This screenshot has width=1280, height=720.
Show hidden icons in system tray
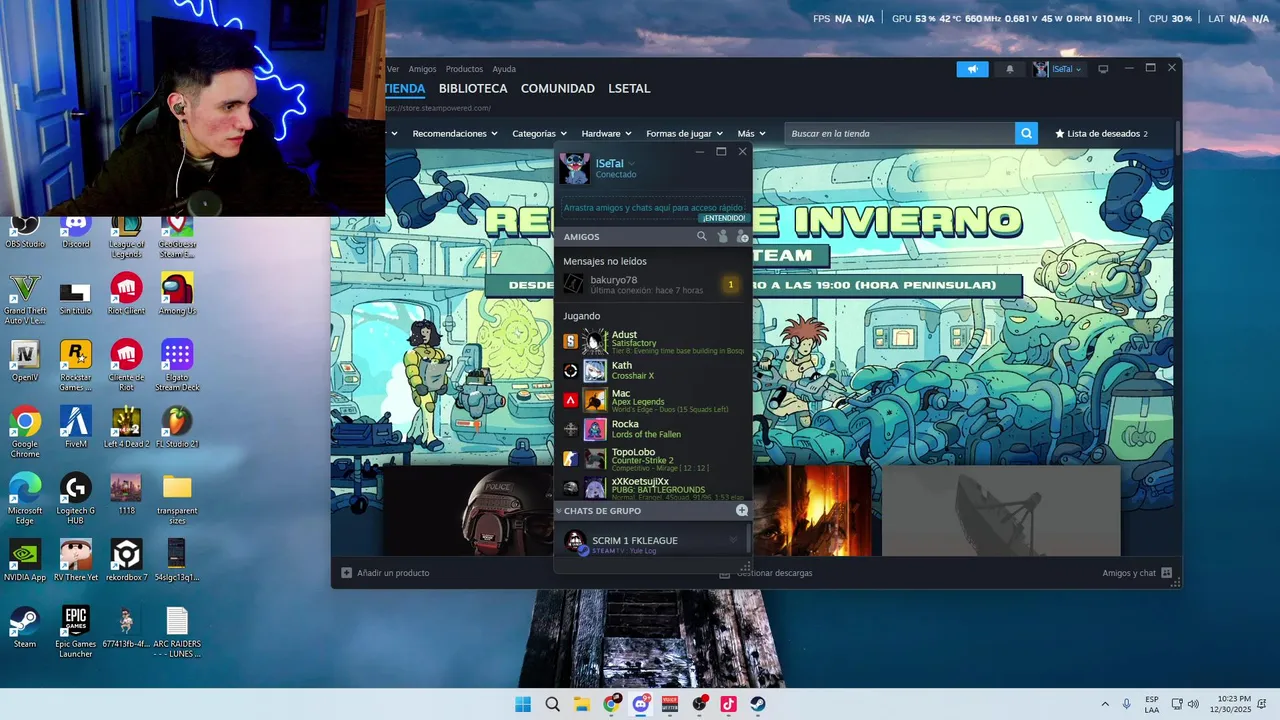pyautogui.click(x=1105, y=704)
